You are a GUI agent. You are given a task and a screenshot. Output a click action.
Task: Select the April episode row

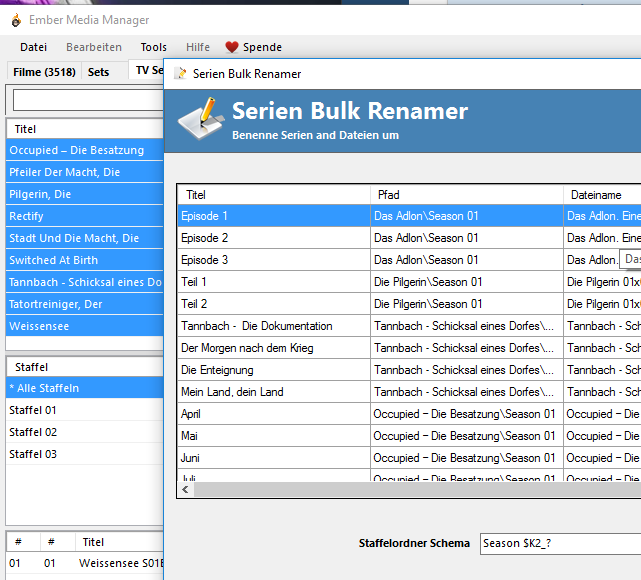(x=409, y=414)
